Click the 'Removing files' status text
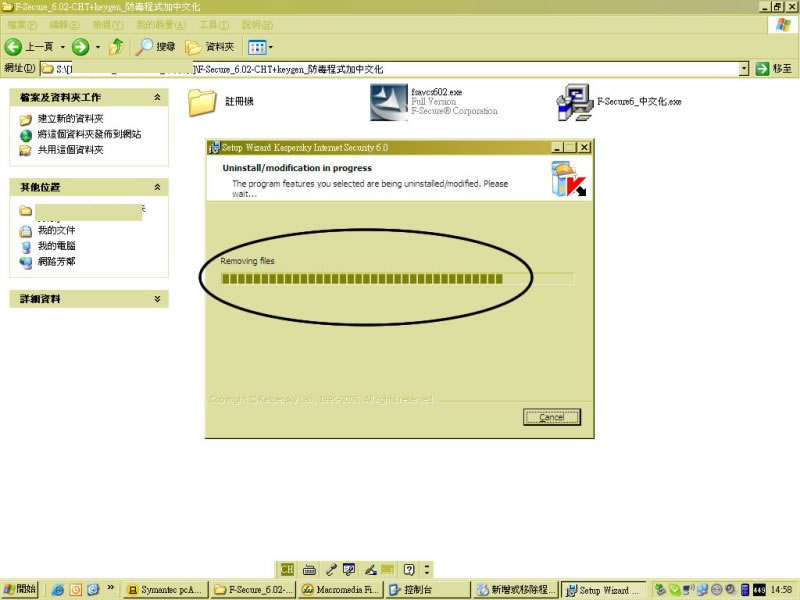Viewport: 800px width, 600px height. [247, 261]
